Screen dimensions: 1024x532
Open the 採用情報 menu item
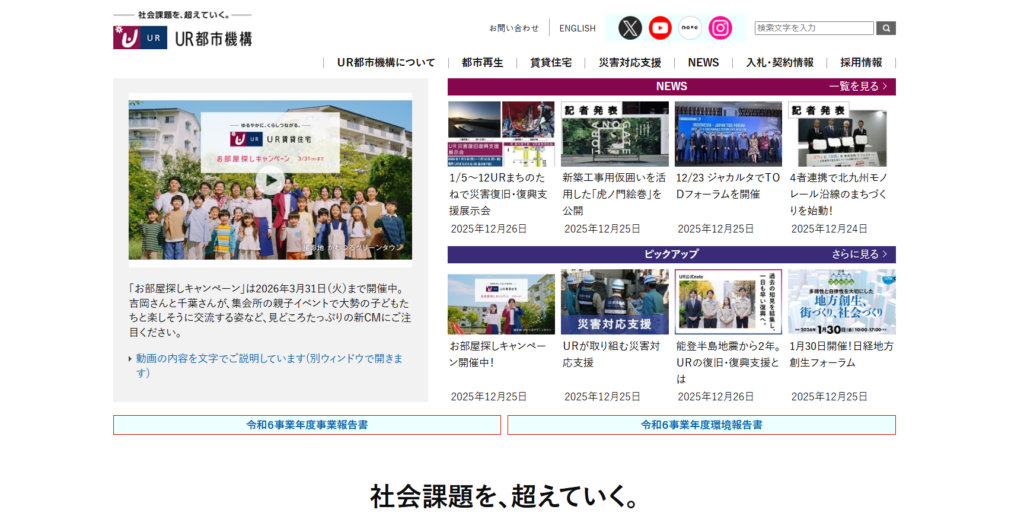[x=861, y=62]
